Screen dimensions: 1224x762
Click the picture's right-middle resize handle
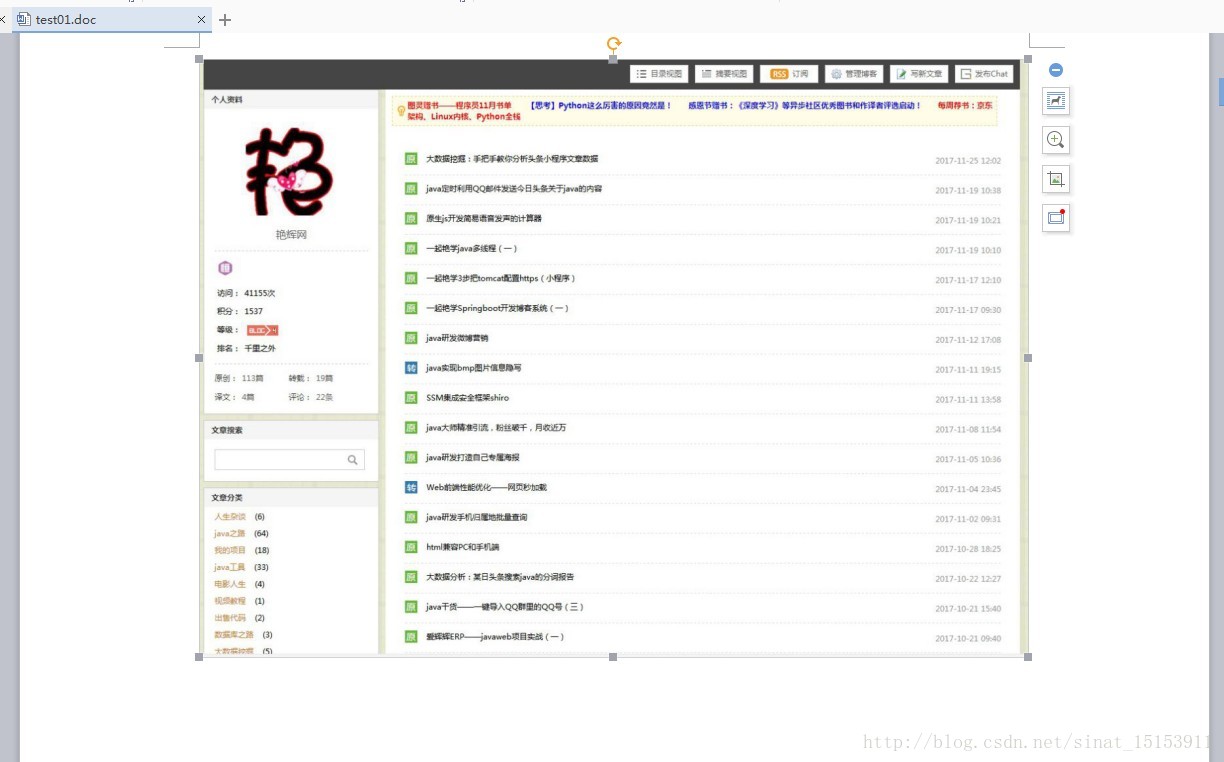1028,358
